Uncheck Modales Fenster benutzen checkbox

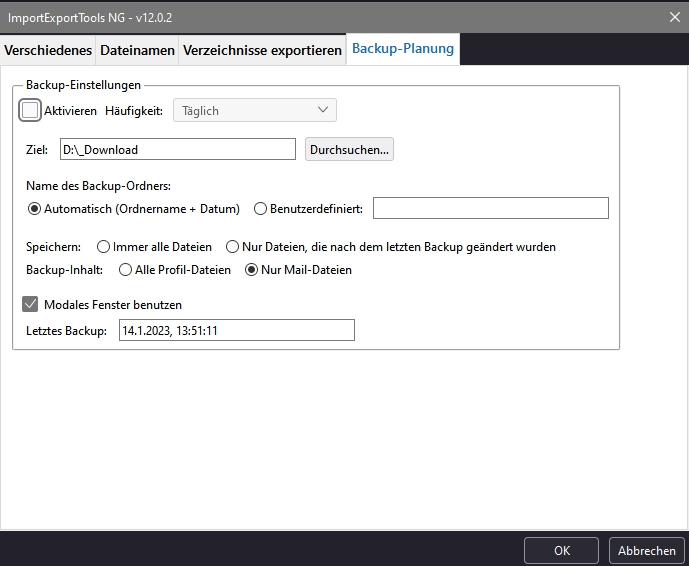[x=30, y=304]
